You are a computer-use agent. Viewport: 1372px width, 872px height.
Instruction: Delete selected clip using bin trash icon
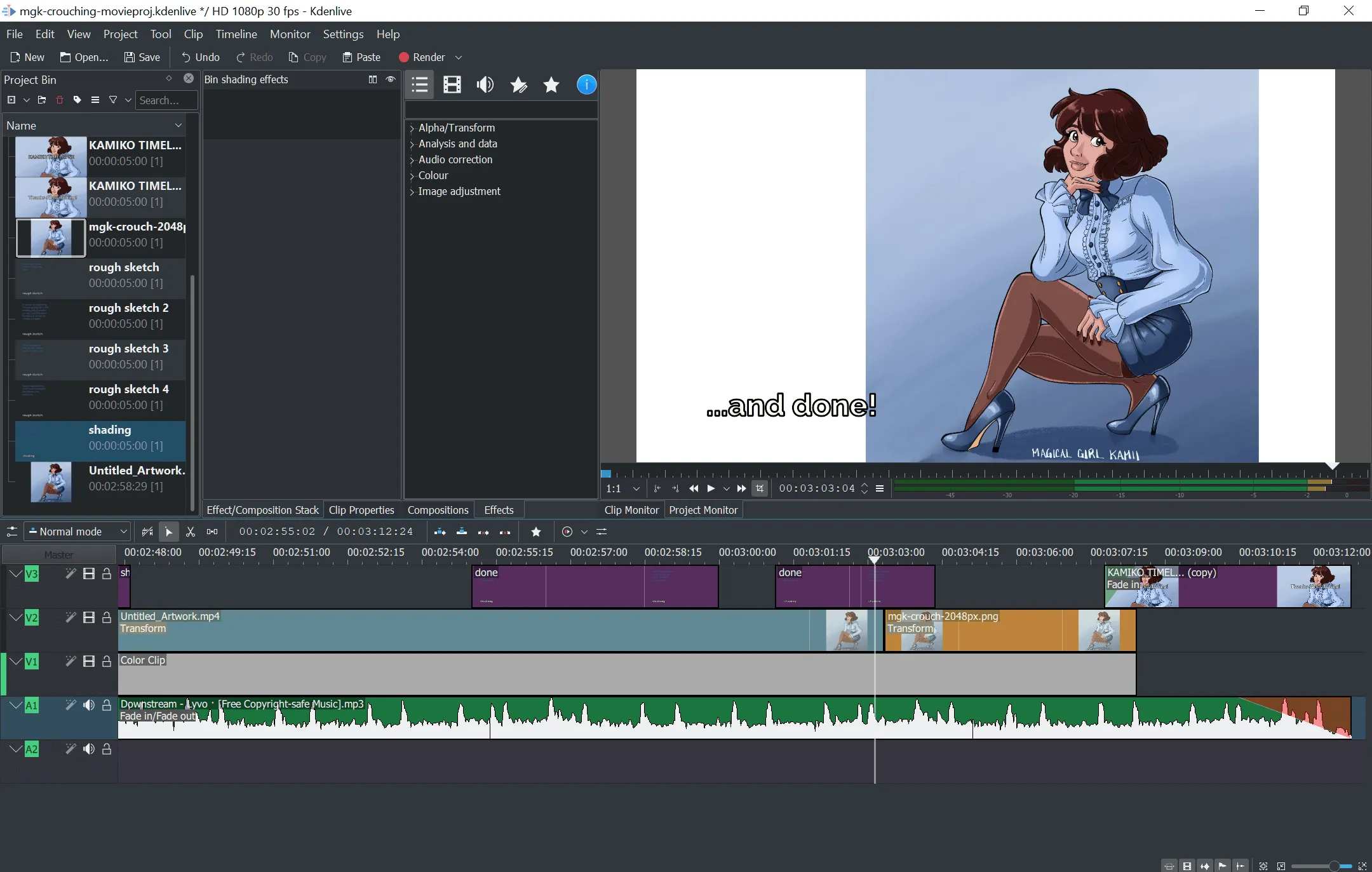[x=59, y=100]
